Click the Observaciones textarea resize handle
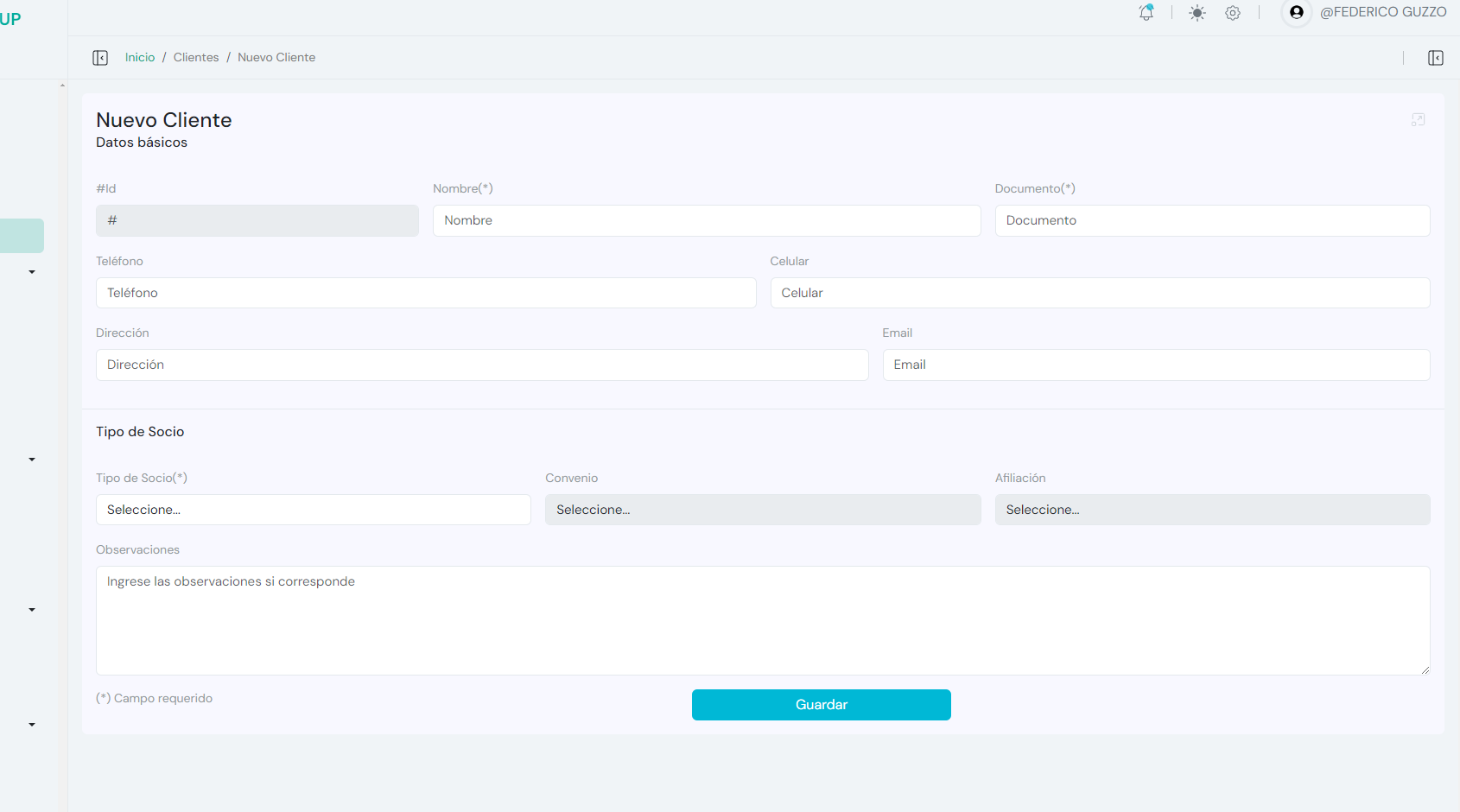Viewport: 1460px width, 812px height. point(1425,669)
